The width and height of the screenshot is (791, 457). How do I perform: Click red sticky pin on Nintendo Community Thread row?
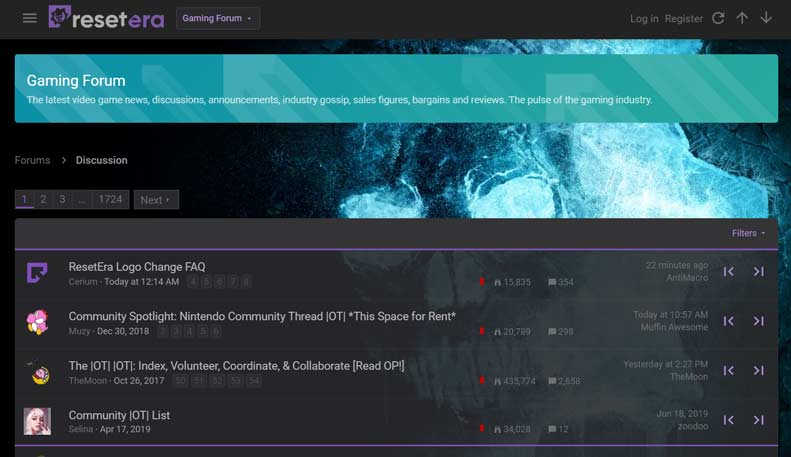[482, 331]
